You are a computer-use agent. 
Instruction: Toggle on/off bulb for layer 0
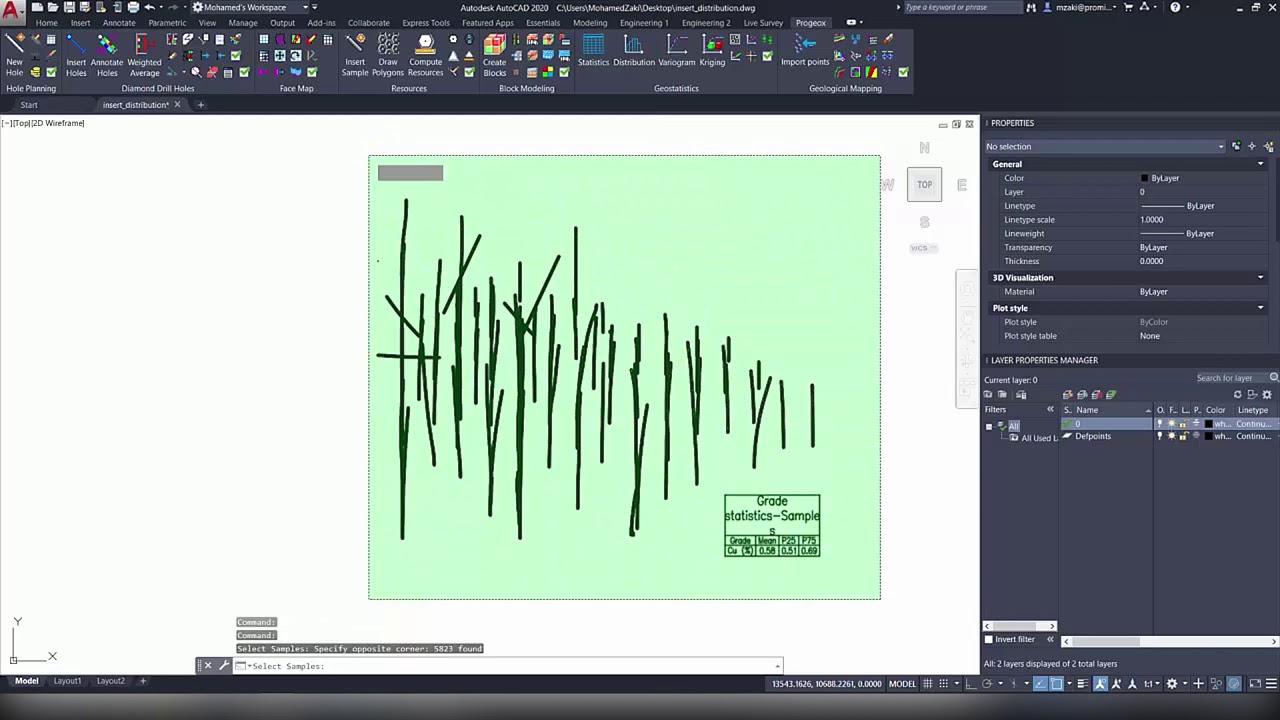1160,424
